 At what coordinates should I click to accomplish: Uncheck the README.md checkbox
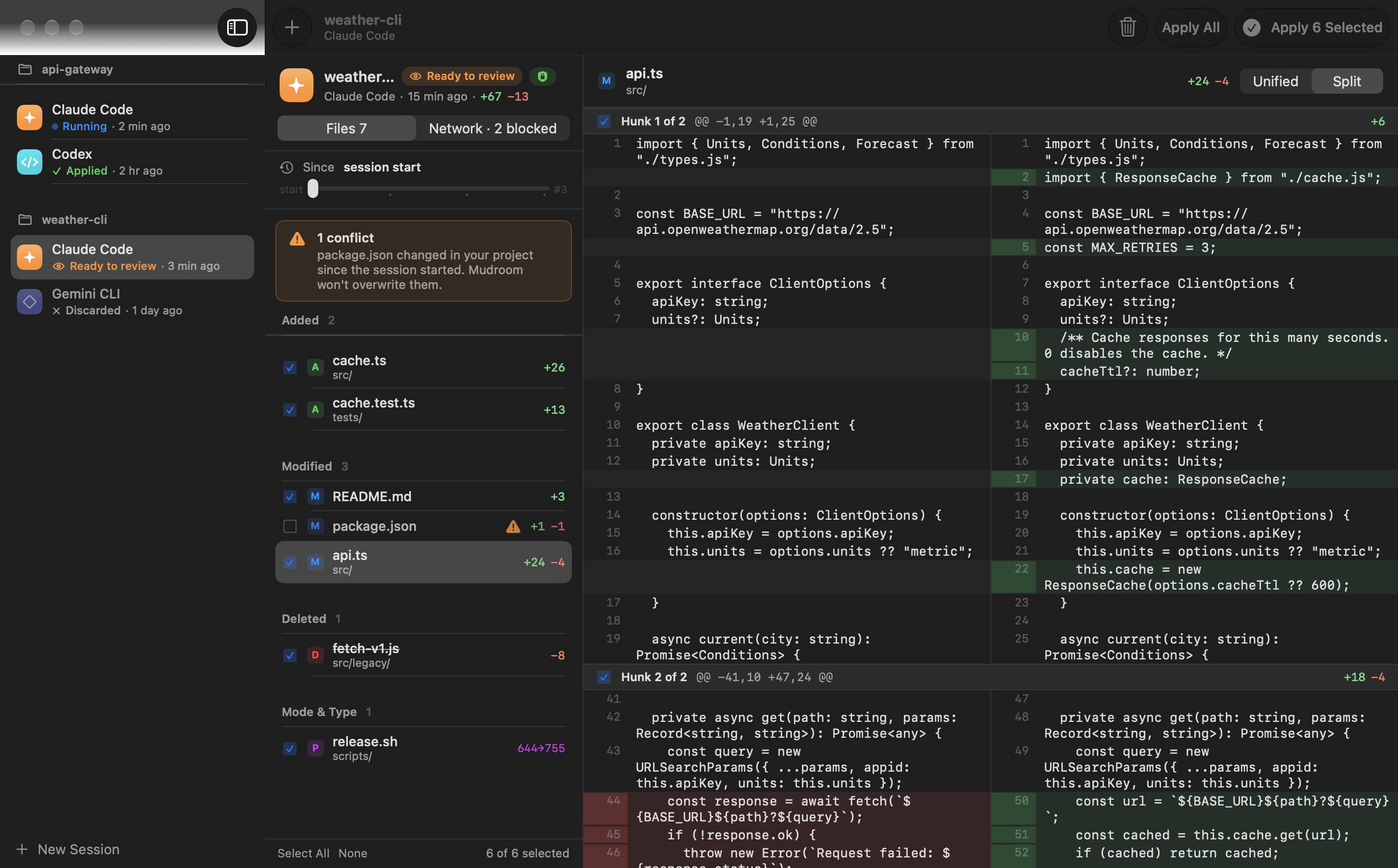[290, 496]
